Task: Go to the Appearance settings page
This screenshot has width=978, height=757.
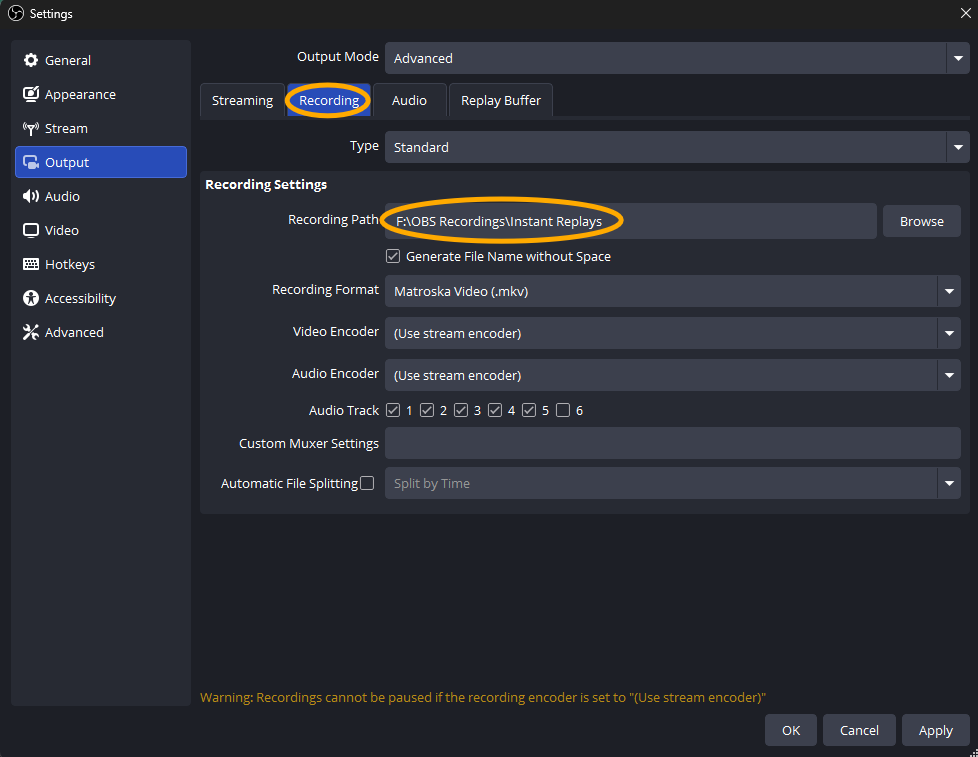Action: coord(101,94)
